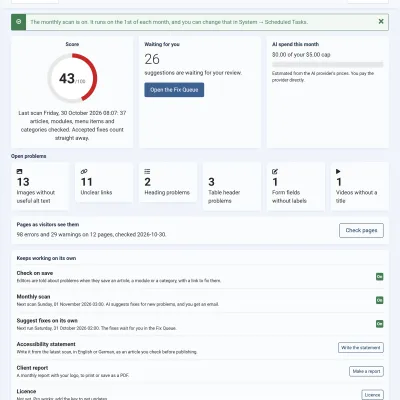The width and height of the screenshot is (400, 400).
Task: Toggle the Monthly scan switch
Action: click(x=379, y=300)
